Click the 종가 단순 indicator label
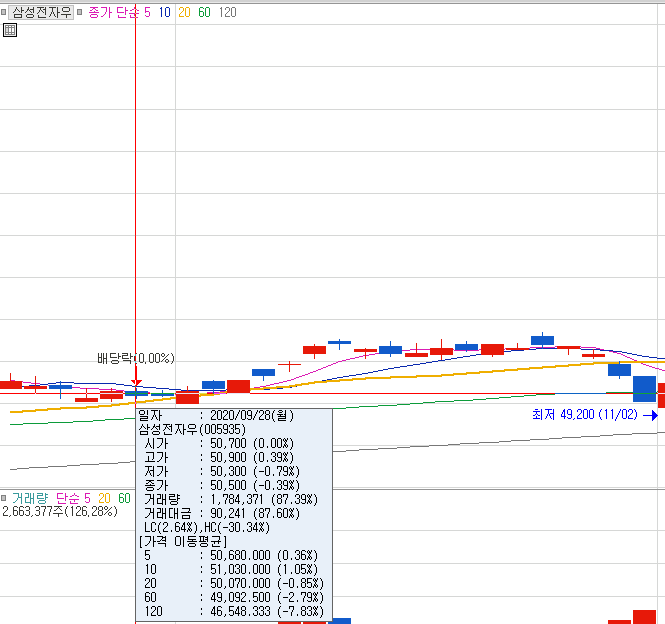This screenshot has width=665, height=624. click(x=114, y=12)
